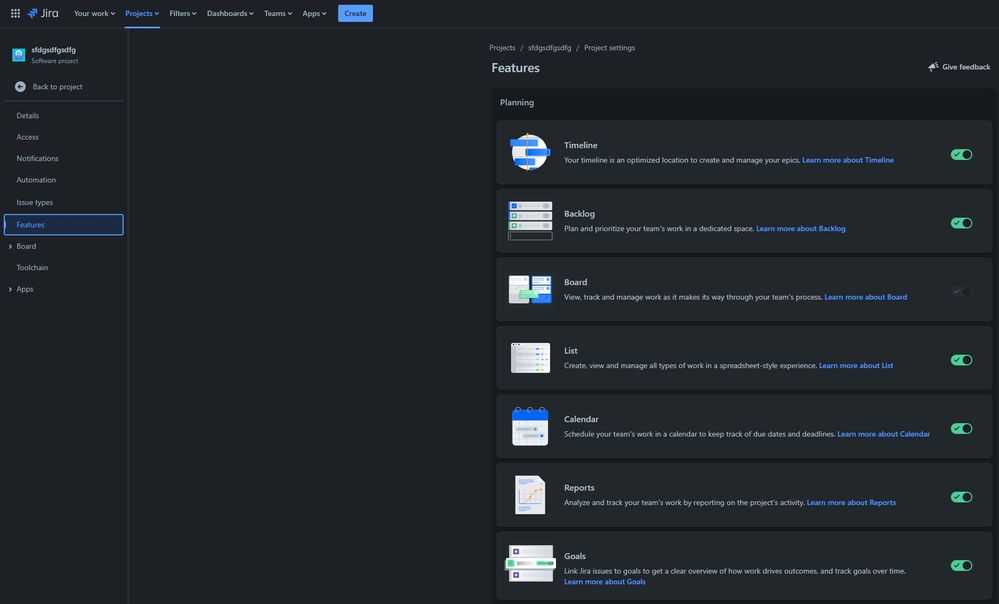Open the Projects dropdown menu
This screenshot has height=604, width=999.
click(x=142, y=13)
